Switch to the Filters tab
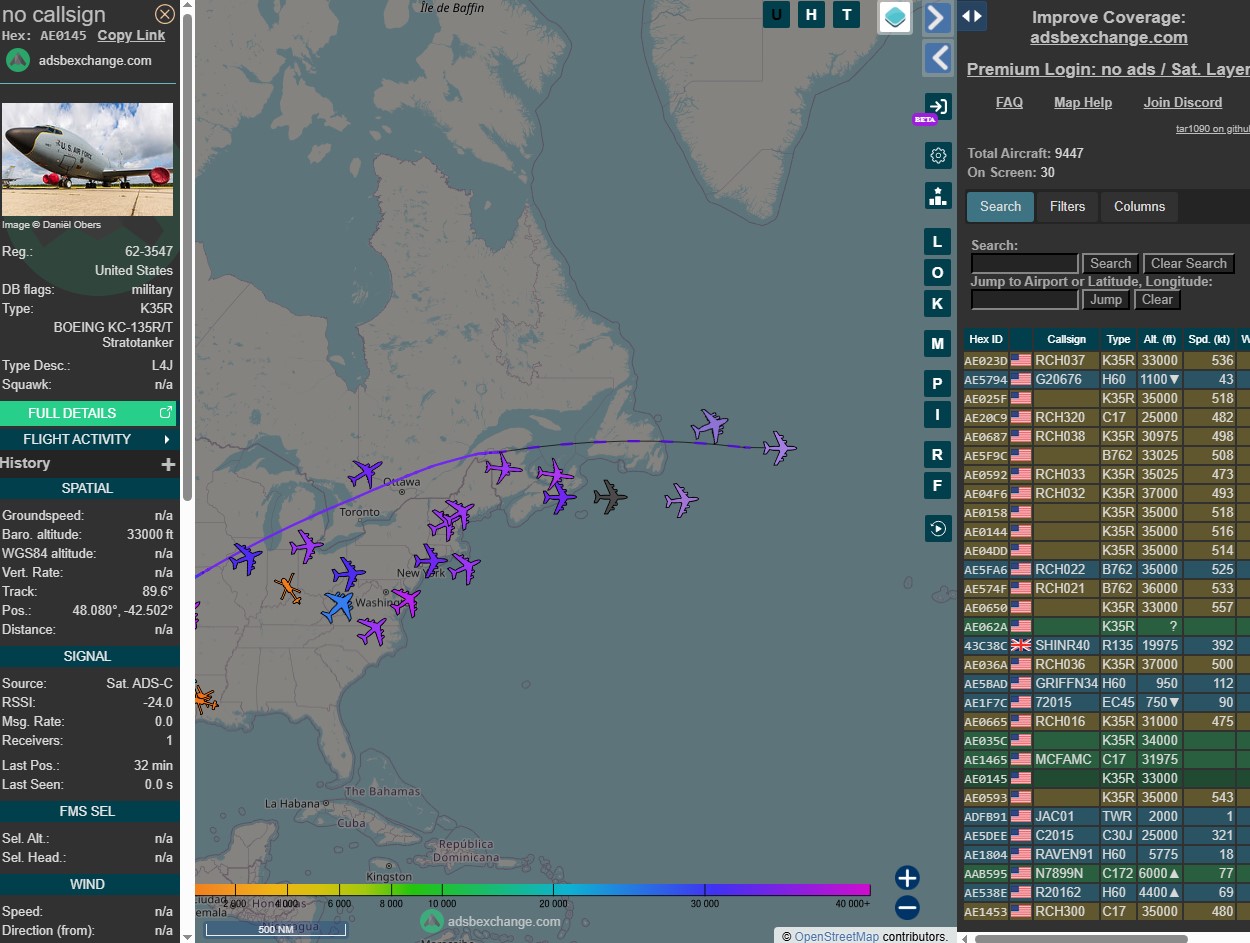 tap(1067, 207)
